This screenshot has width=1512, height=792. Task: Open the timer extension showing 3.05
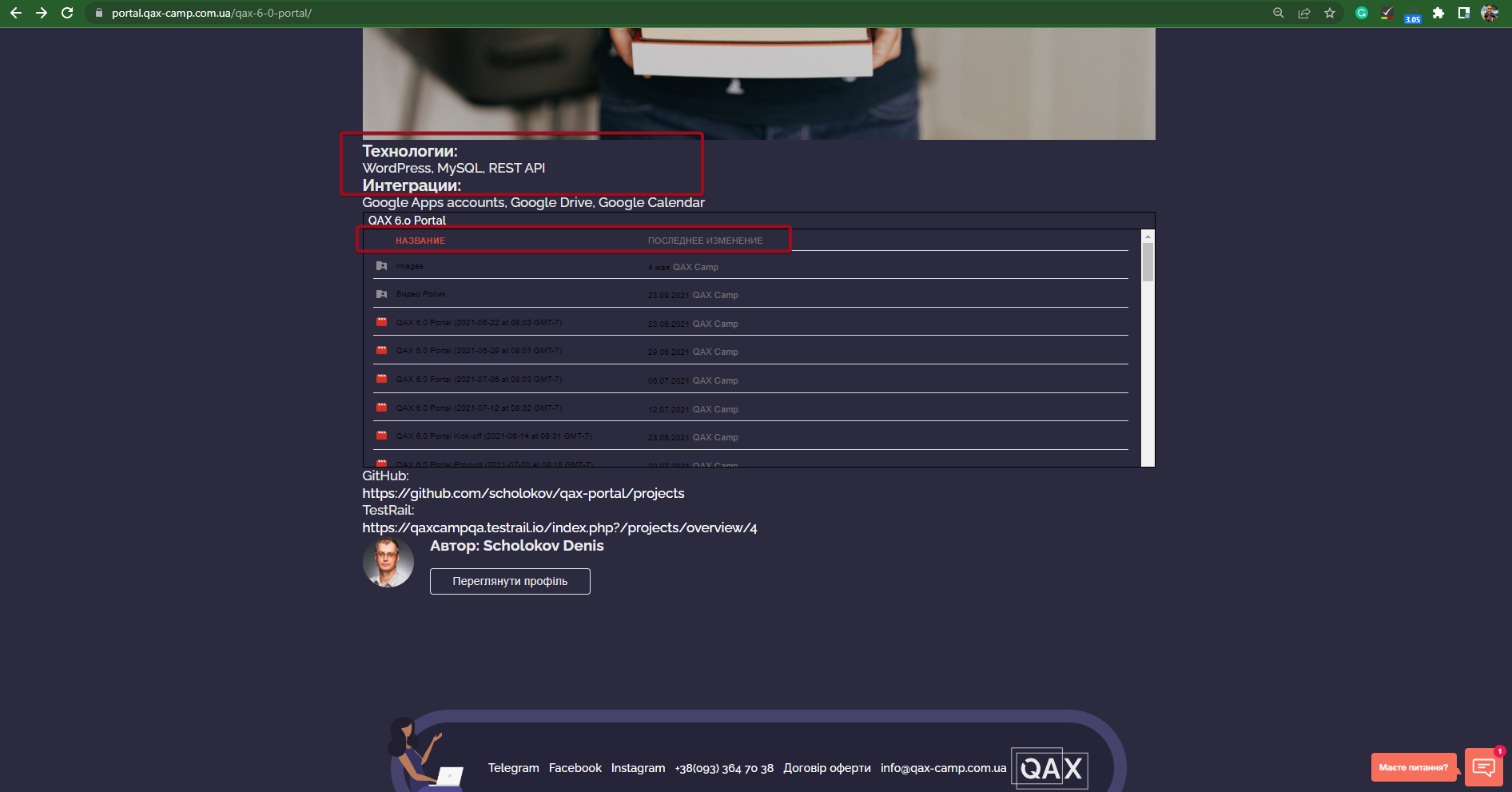coord(1413,13)
